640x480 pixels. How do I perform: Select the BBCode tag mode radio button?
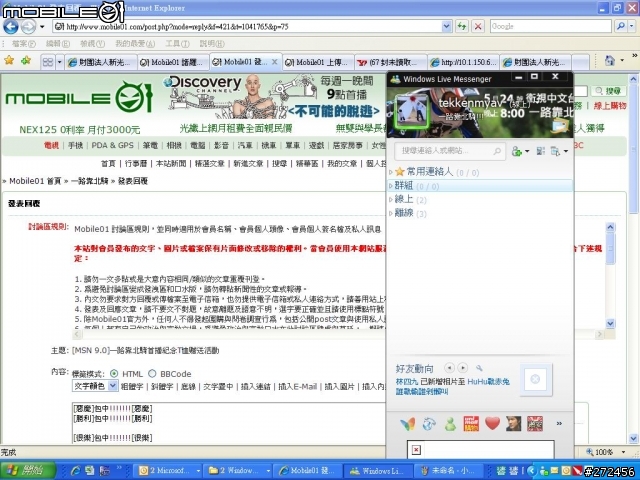click(x=152, y=373)
